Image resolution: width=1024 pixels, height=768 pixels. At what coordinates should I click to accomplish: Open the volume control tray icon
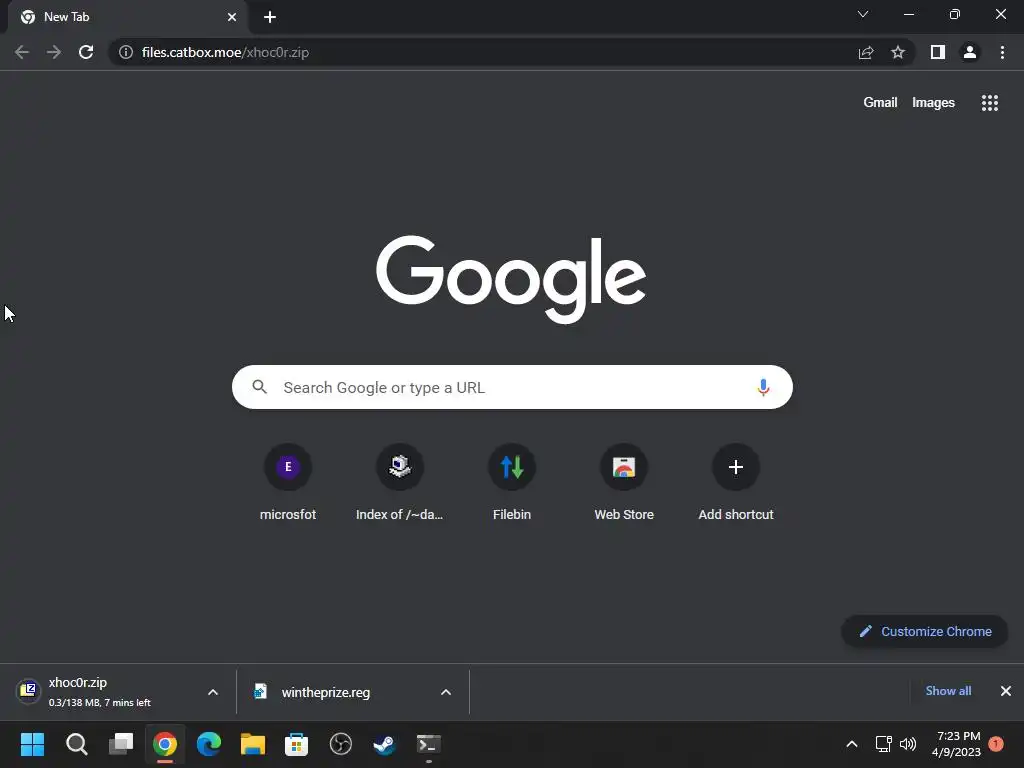(908, 744)
